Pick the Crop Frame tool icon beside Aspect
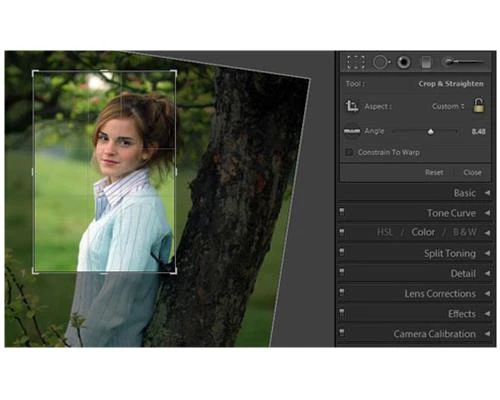The image size is (500, 400). click(x=352, y=106)
